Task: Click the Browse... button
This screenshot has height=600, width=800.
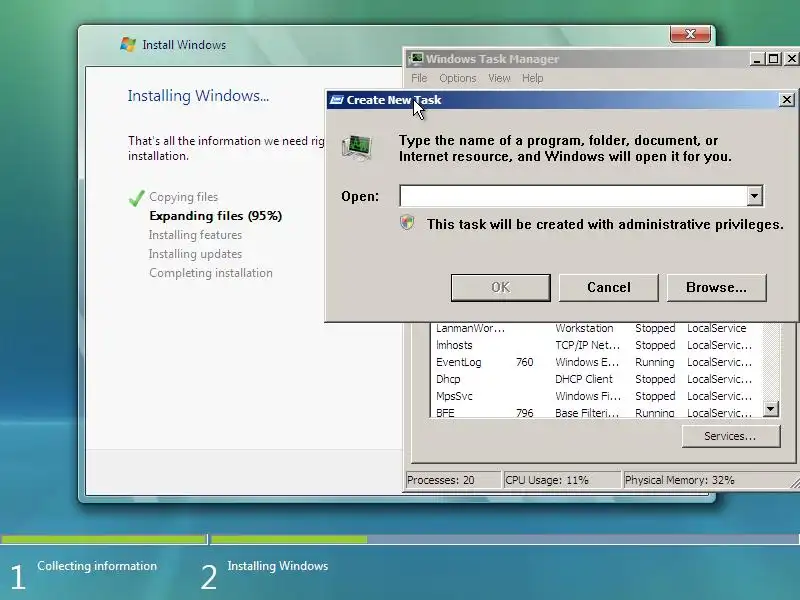Action: point(716,287)
